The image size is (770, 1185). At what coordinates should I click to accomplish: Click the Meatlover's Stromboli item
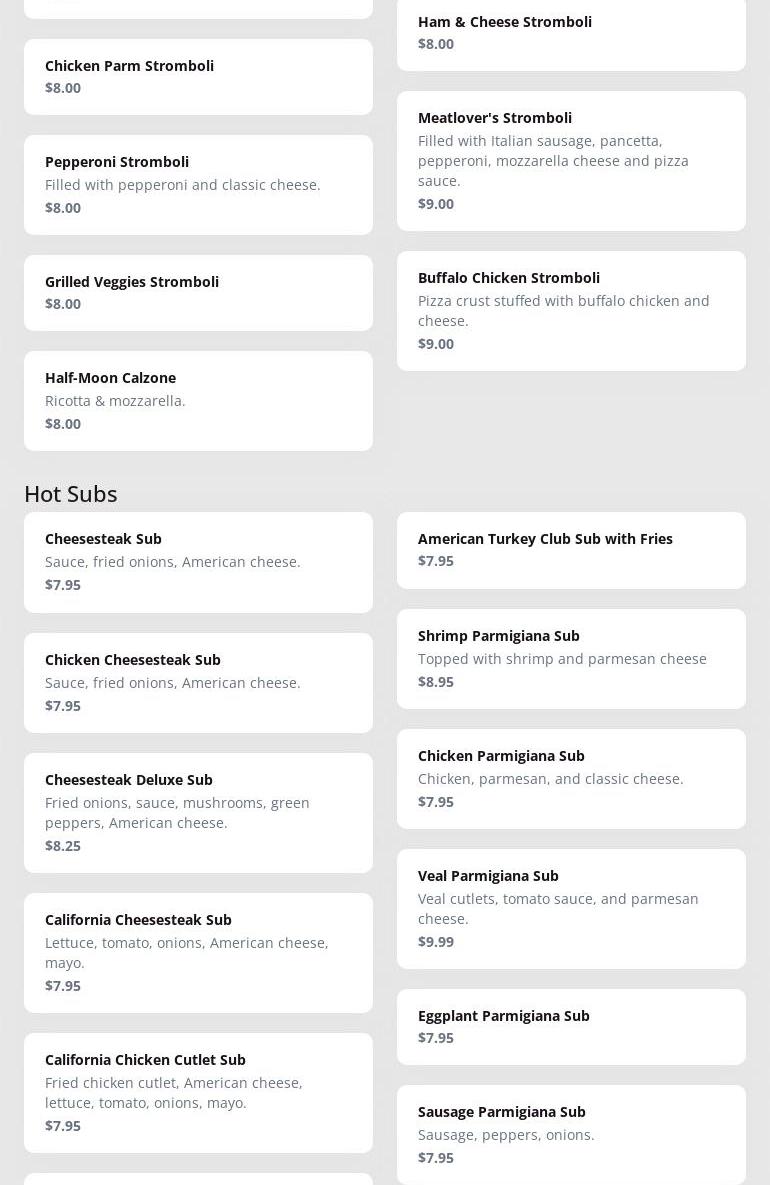[x=571, y=160]
